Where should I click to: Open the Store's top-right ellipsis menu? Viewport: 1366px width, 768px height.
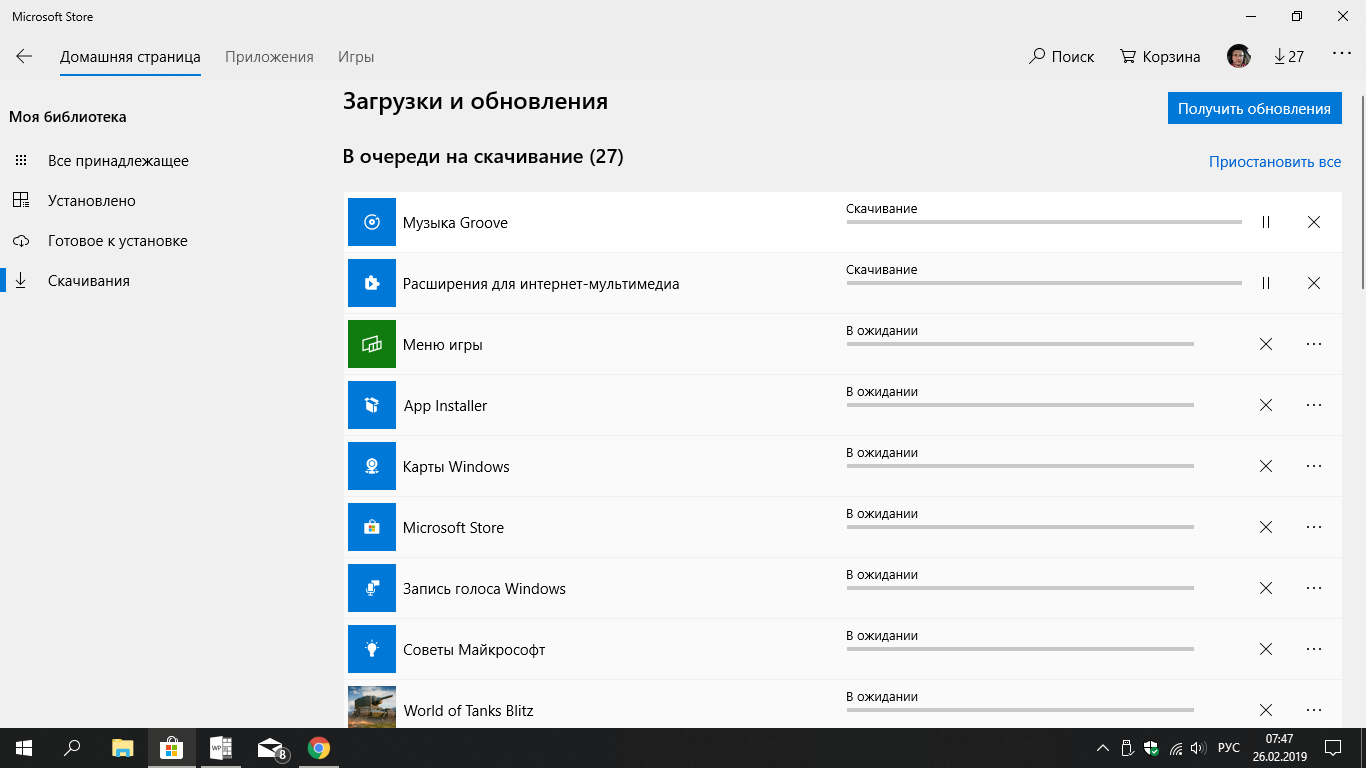[1342, 55]
